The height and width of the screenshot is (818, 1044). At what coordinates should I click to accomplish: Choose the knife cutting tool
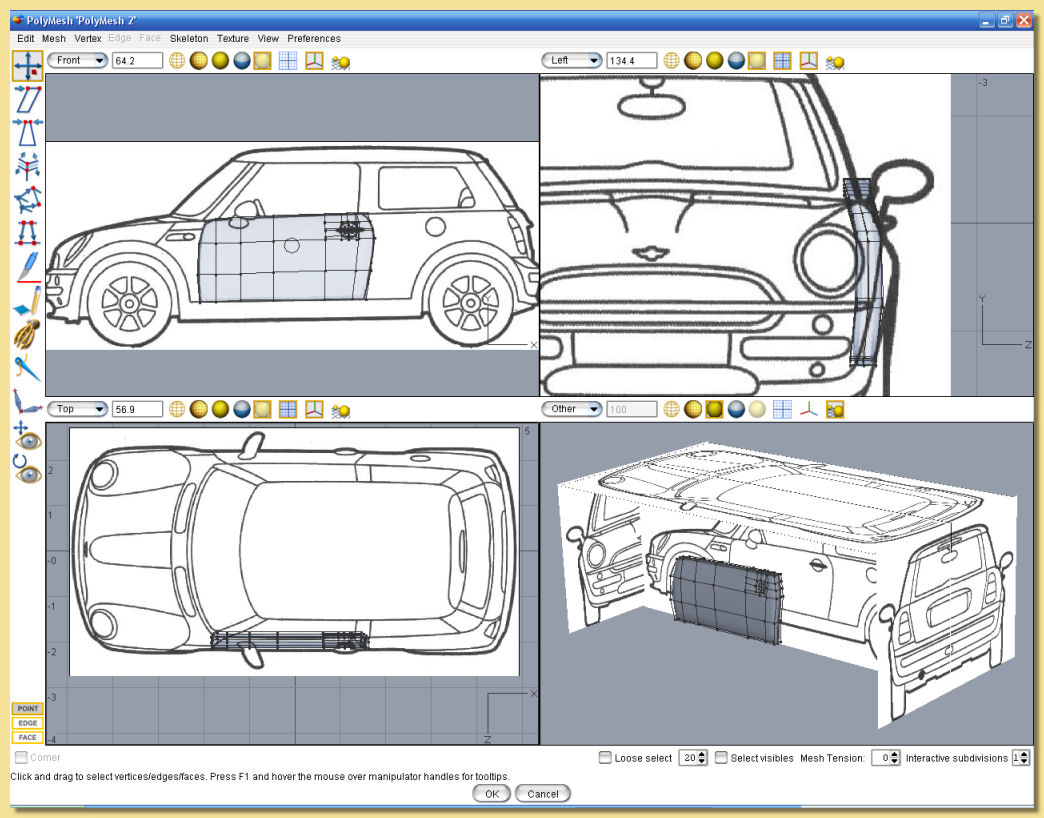[28, 267]
